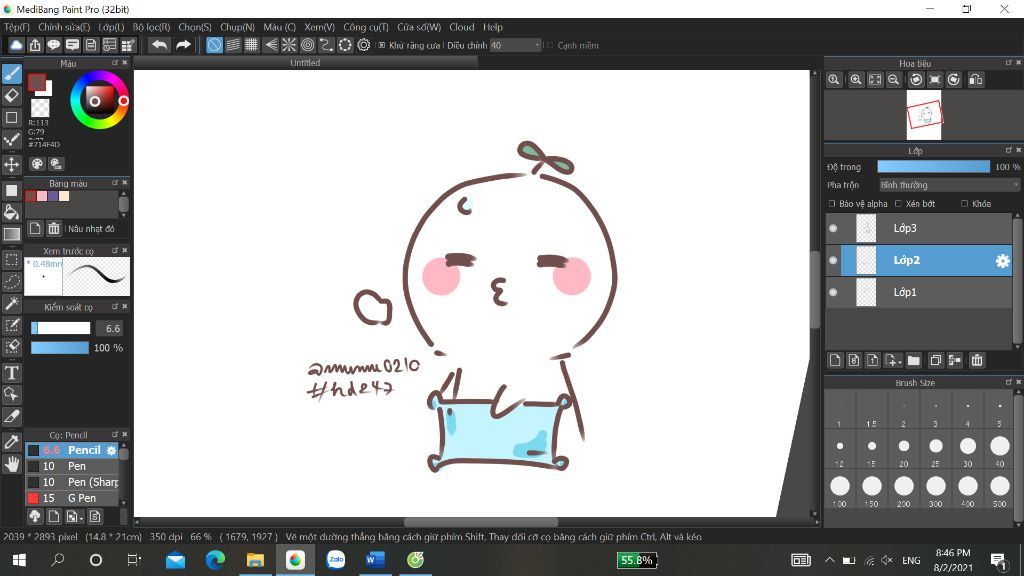Open the Chỉnh sửa(E) menu
Image resolution: width=1024 pixels, height=576 pixels.
pos(64,27)
